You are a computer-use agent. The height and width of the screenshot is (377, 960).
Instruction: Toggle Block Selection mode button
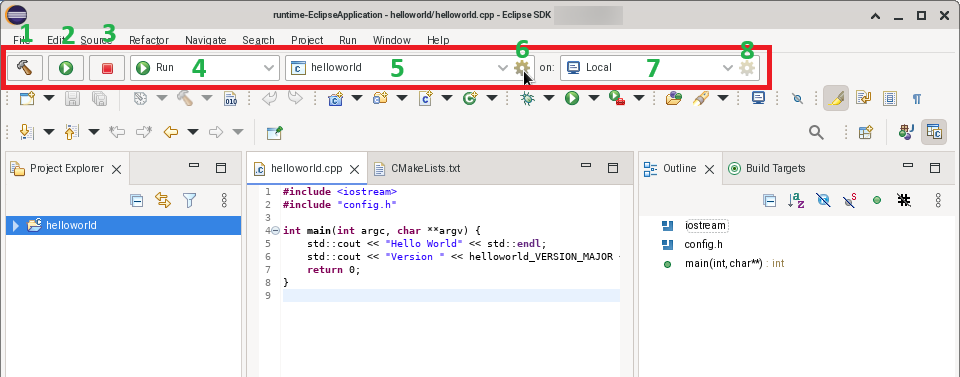890,98
